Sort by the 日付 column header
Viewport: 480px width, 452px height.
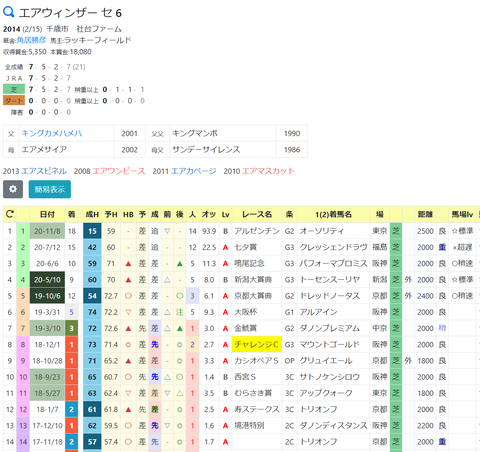[x=47, y=214]
